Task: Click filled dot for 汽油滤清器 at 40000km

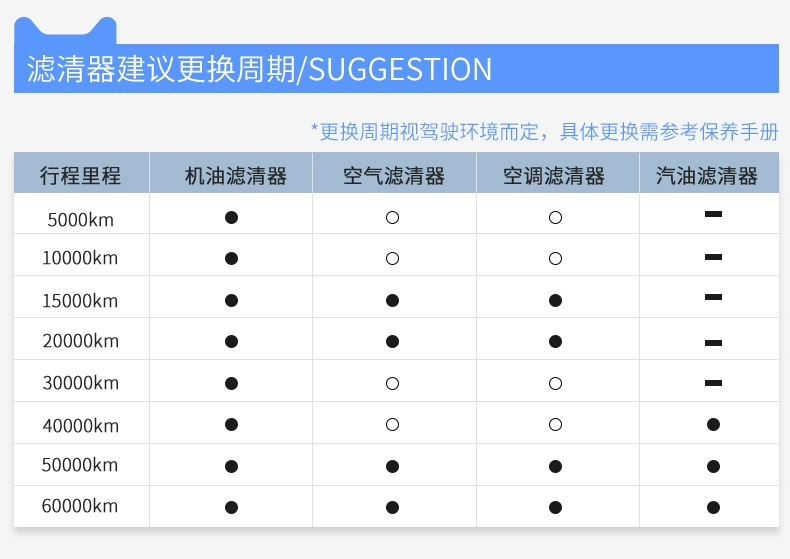Action: [x=713, y=425]
